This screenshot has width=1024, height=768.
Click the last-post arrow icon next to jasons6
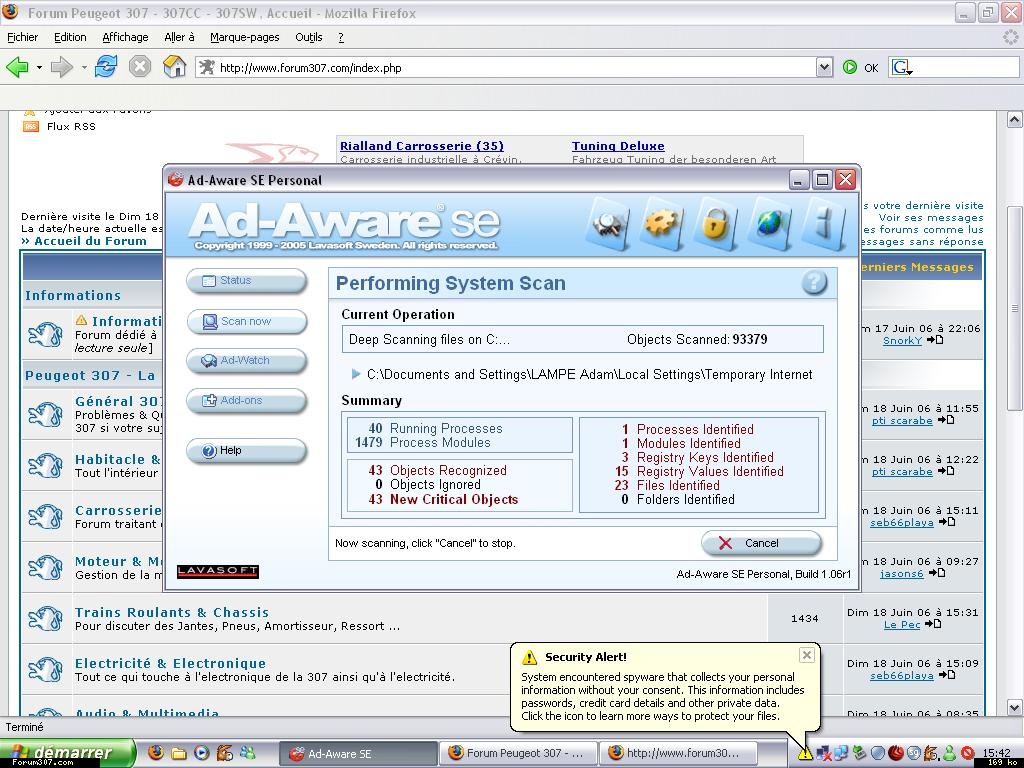coord(937,573)
